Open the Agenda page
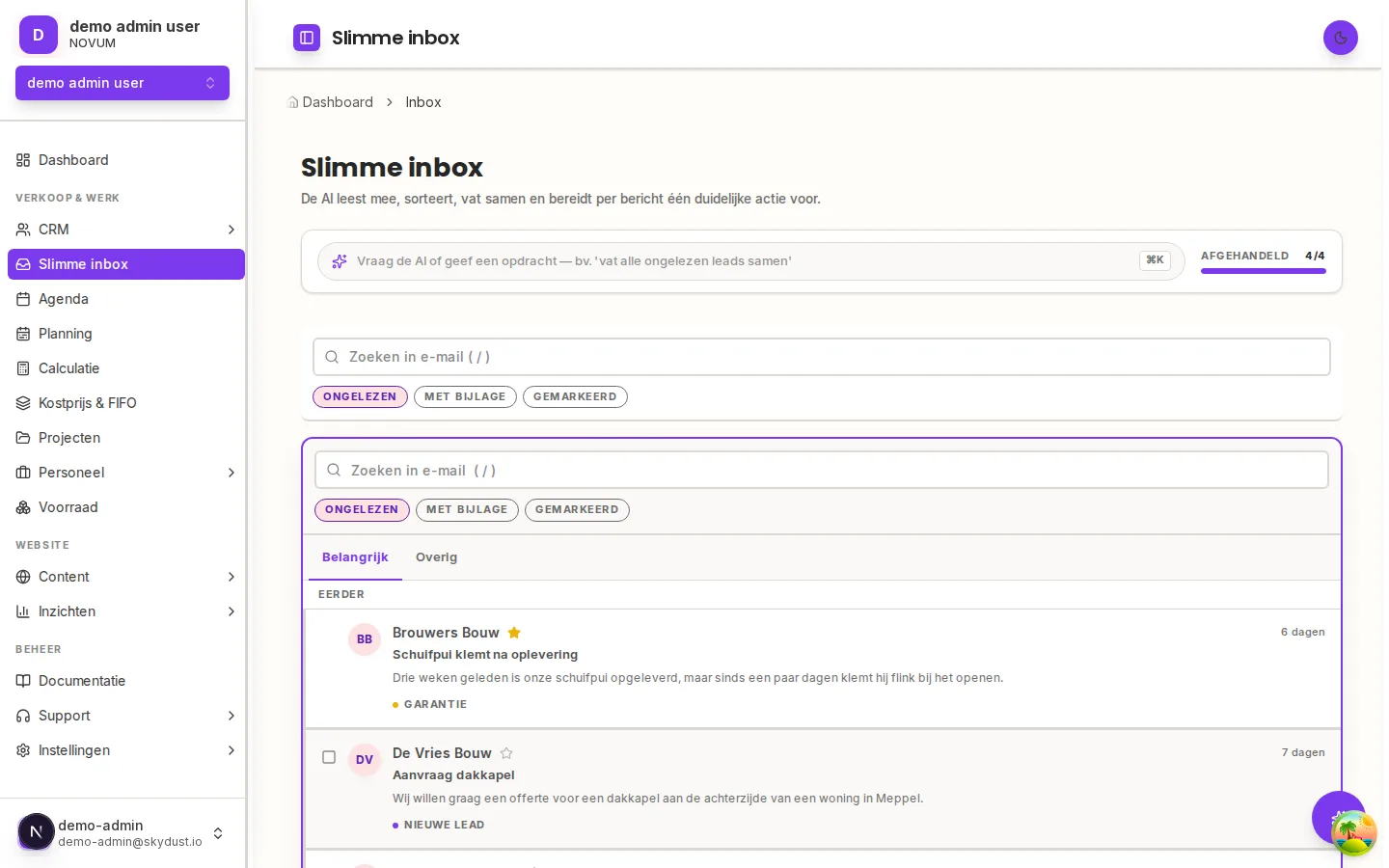This screenshot has height=868, width=1389. point(125,299)
